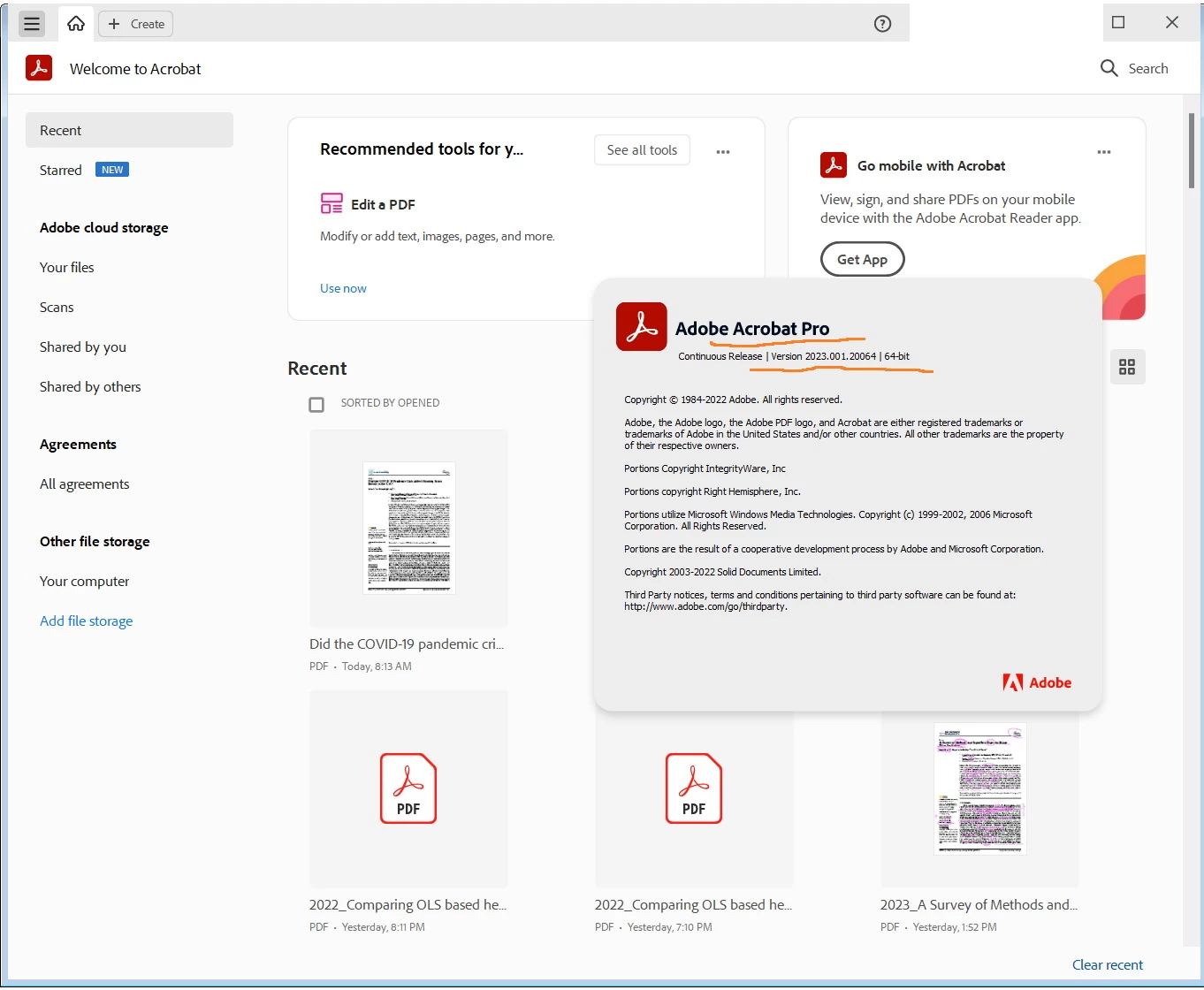Screen dimensions: 1204x990
Task: Click the SORTED BY OPENED label
Action: pos(390,403)
